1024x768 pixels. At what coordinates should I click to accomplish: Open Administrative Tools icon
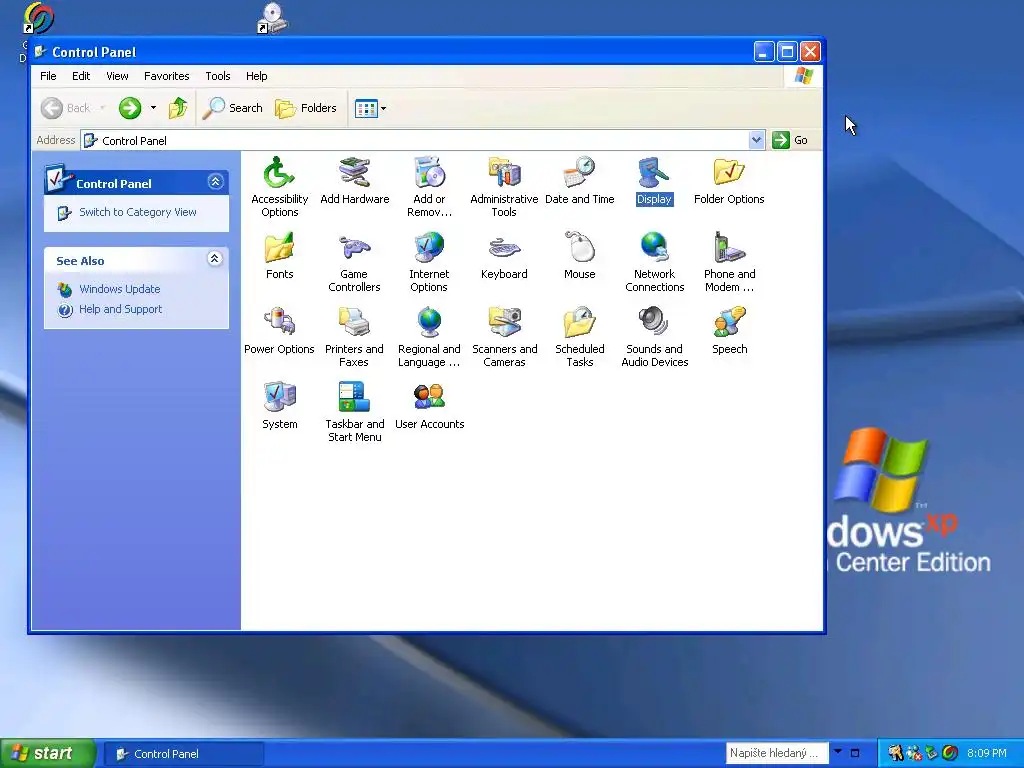point(504,186)
